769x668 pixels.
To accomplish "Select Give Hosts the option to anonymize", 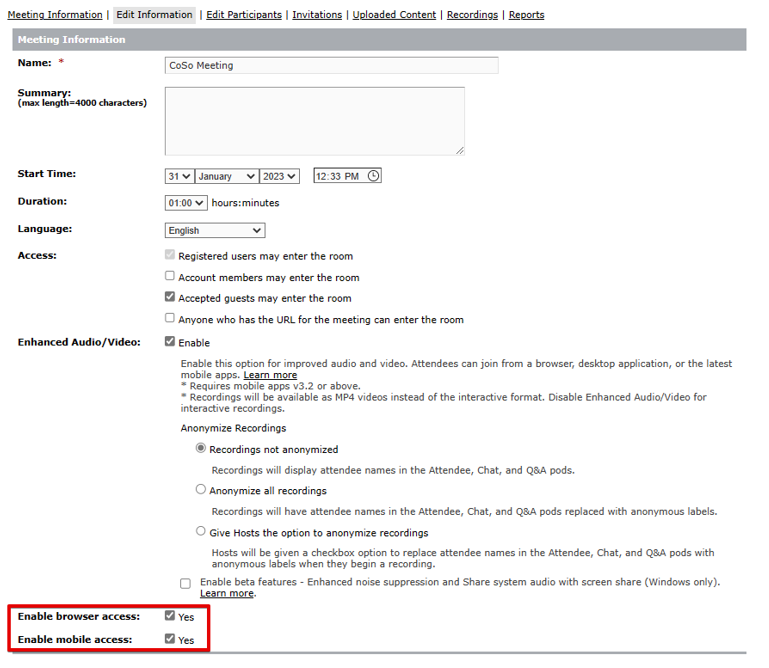I will [x=201, y=532].
